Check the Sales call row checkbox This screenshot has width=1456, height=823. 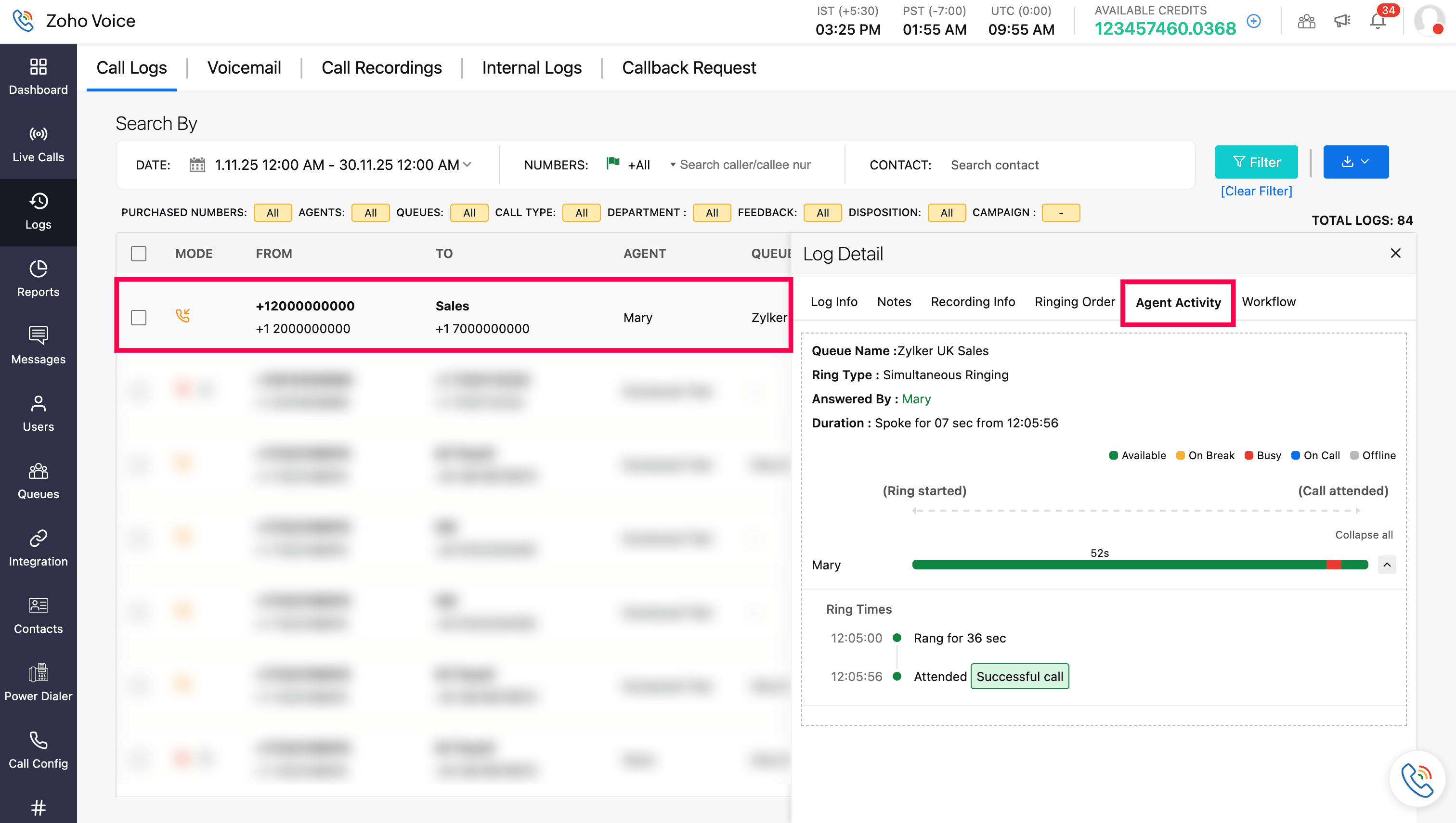[x=139, y=317]
